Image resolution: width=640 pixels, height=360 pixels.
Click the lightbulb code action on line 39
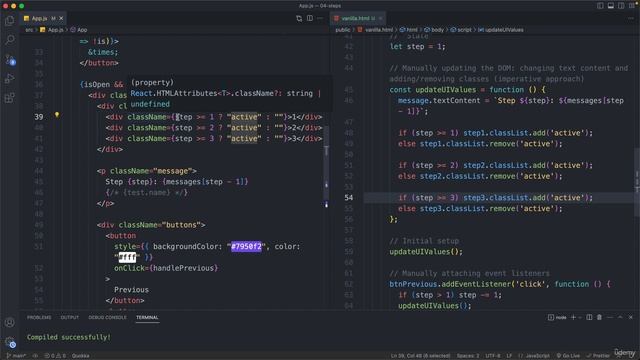coord(57,115)
